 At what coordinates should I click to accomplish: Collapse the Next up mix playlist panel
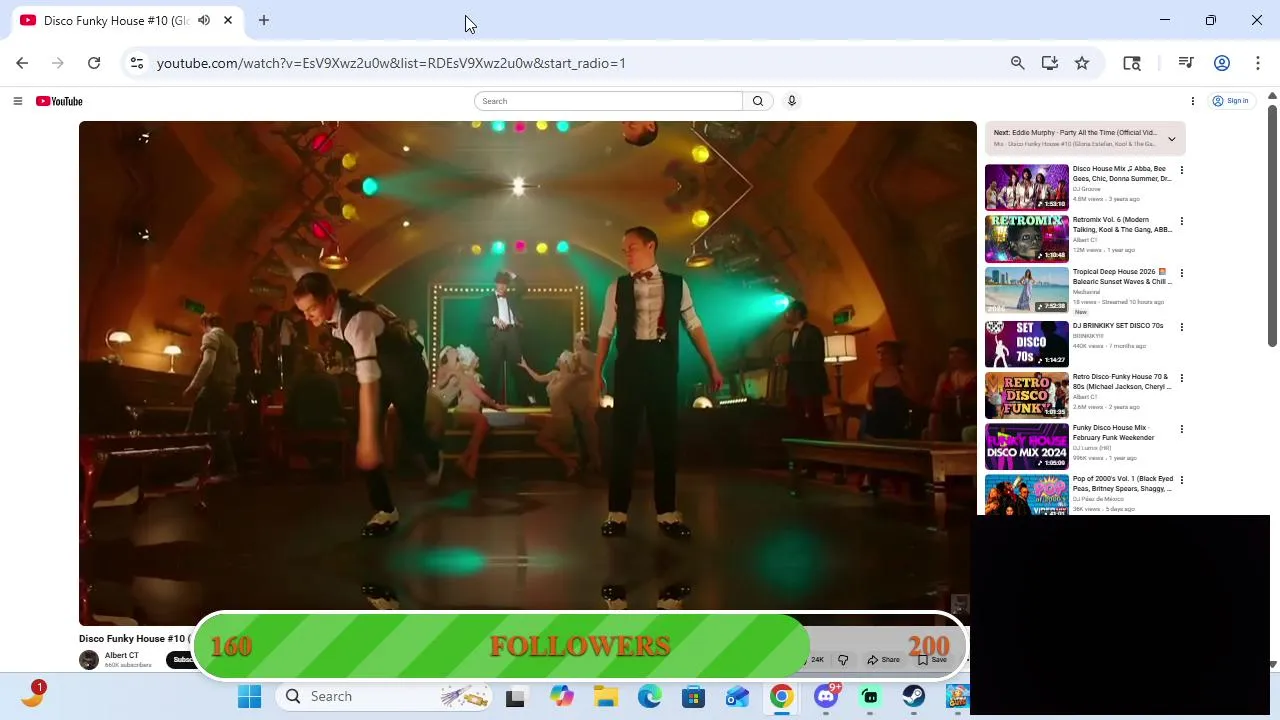point(1172,139)
